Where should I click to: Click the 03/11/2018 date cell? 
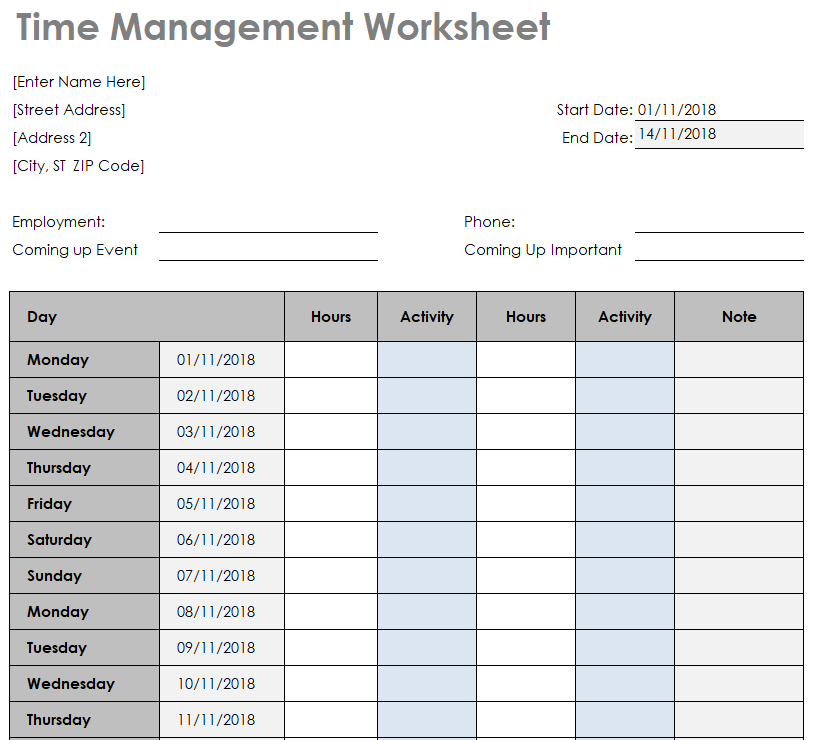(x=222, y=431)
